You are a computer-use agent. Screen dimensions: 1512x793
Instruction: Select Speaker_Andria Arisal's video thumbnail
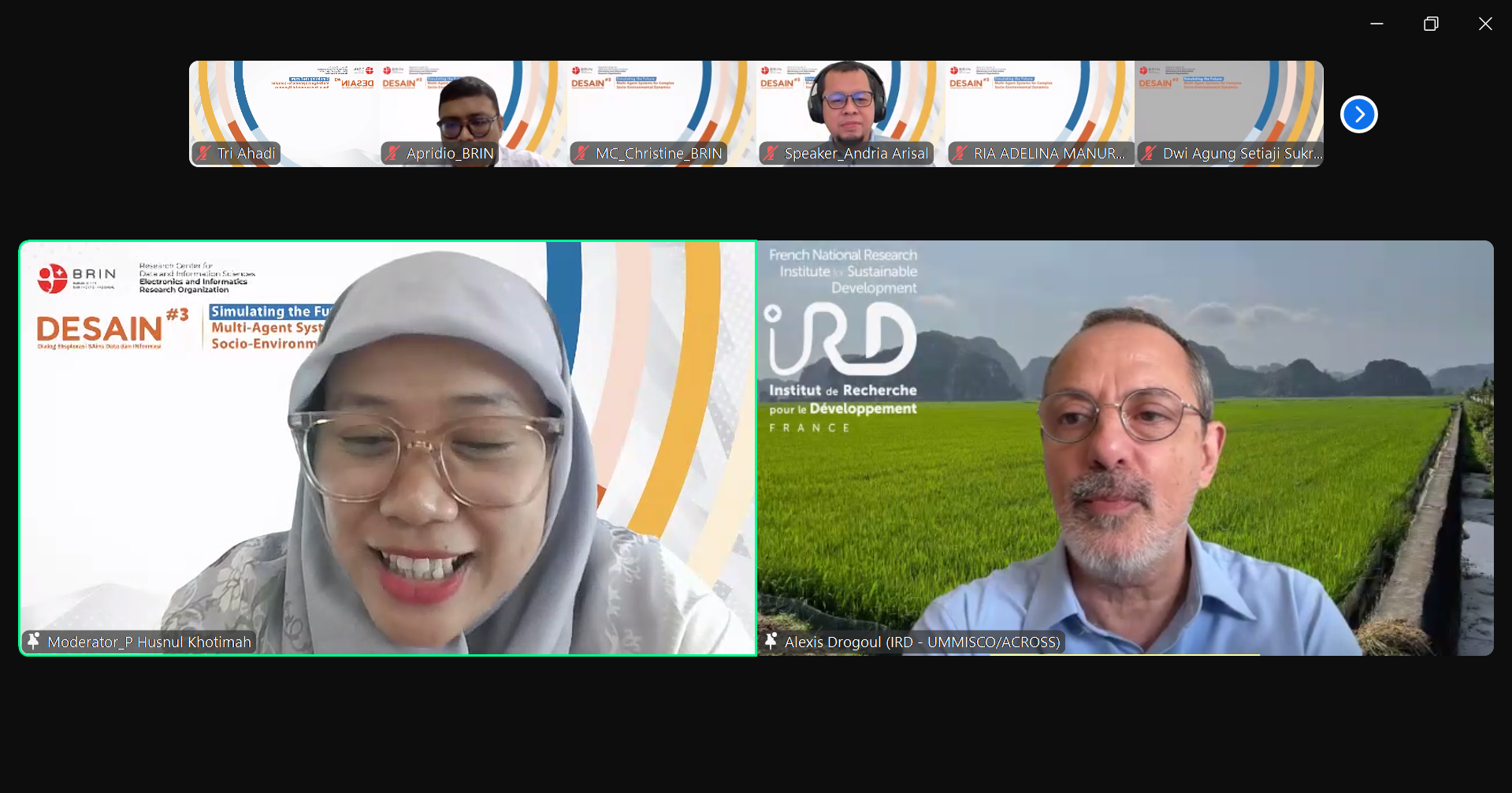pyautogui.click(x=851, y=114)
